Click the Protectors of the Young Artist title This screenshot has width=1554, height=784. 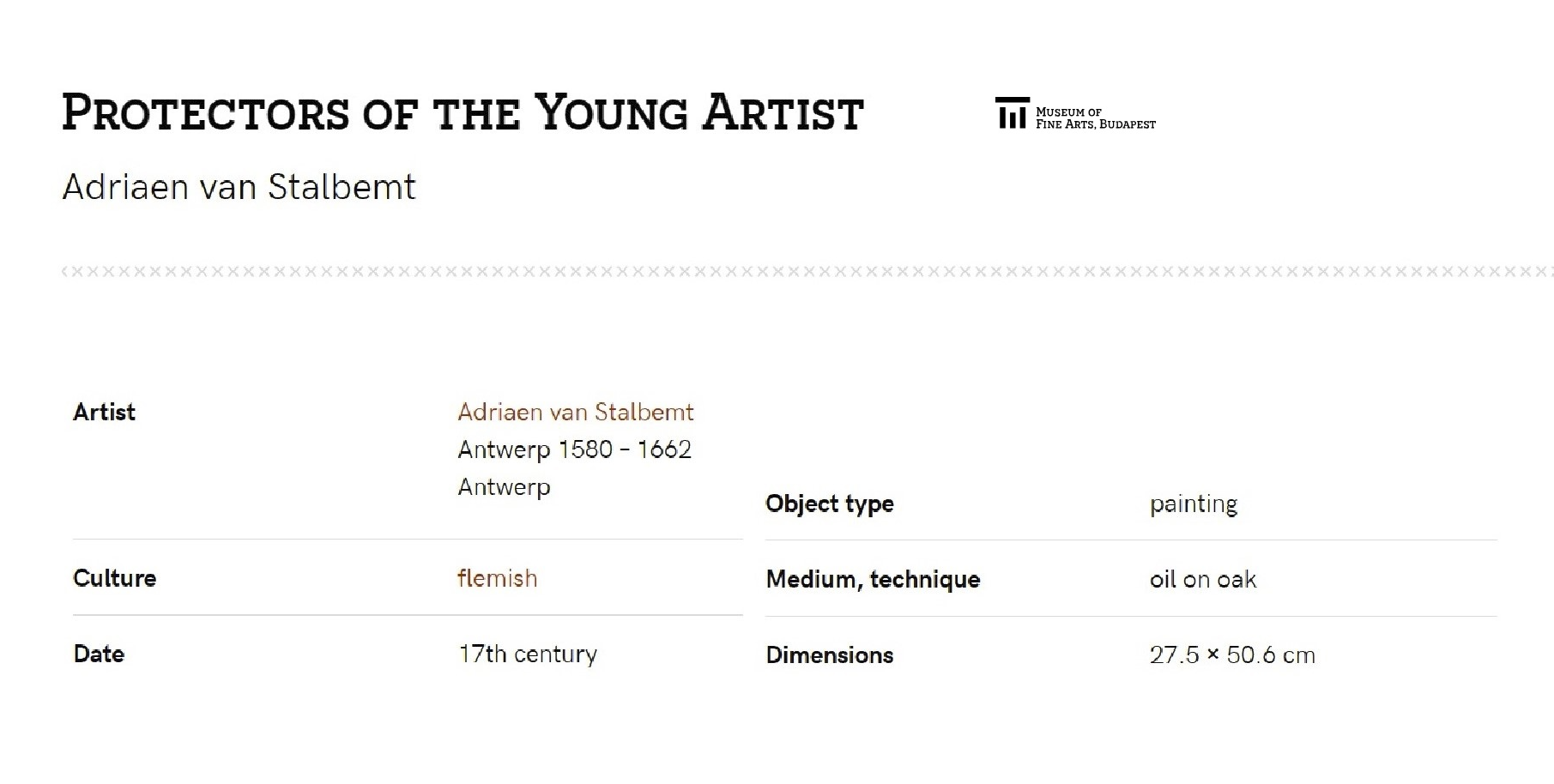[463, 113]
